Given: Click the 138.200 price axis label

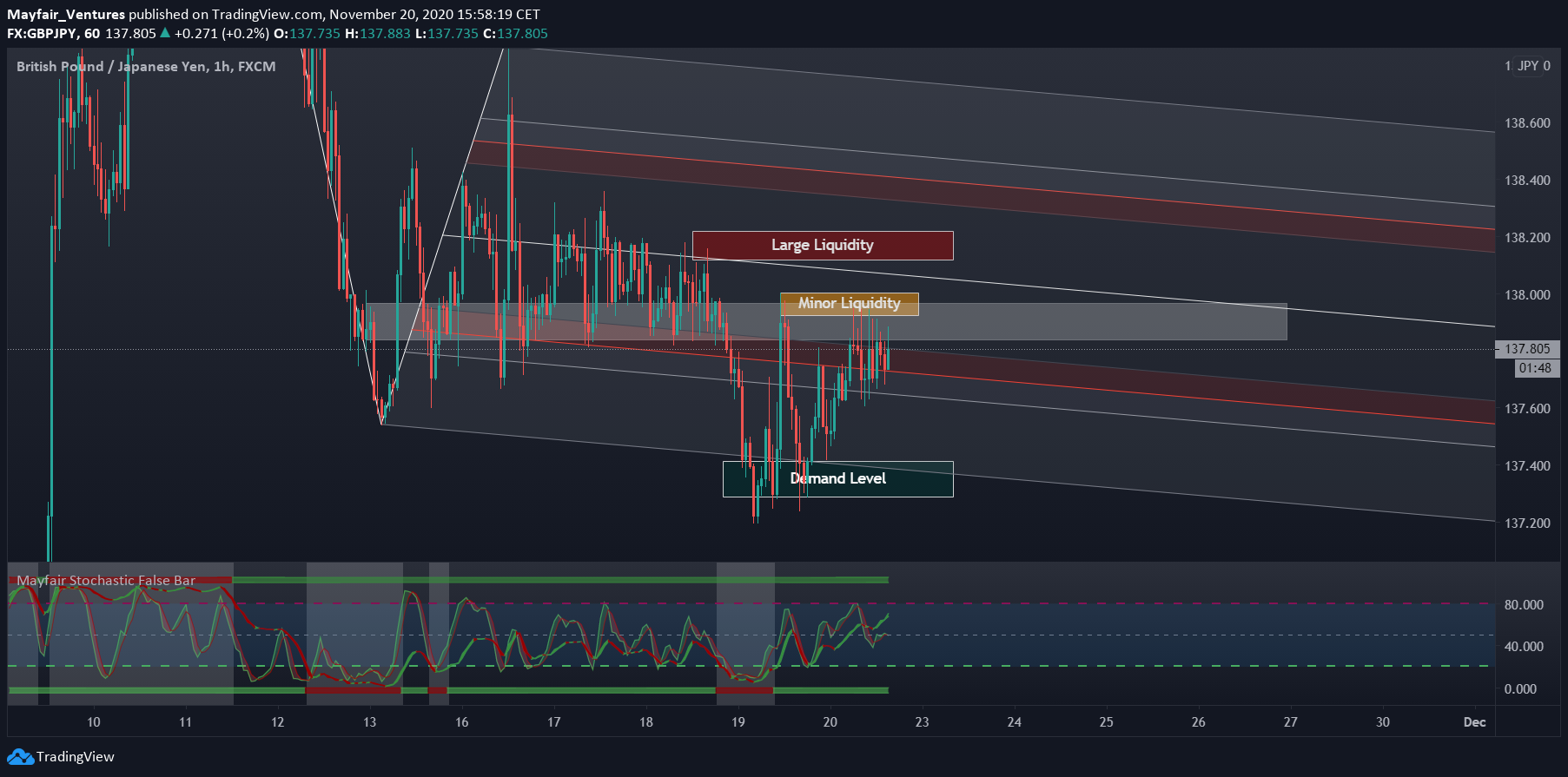Looking at the screenshot, I should pos(1527,238).
